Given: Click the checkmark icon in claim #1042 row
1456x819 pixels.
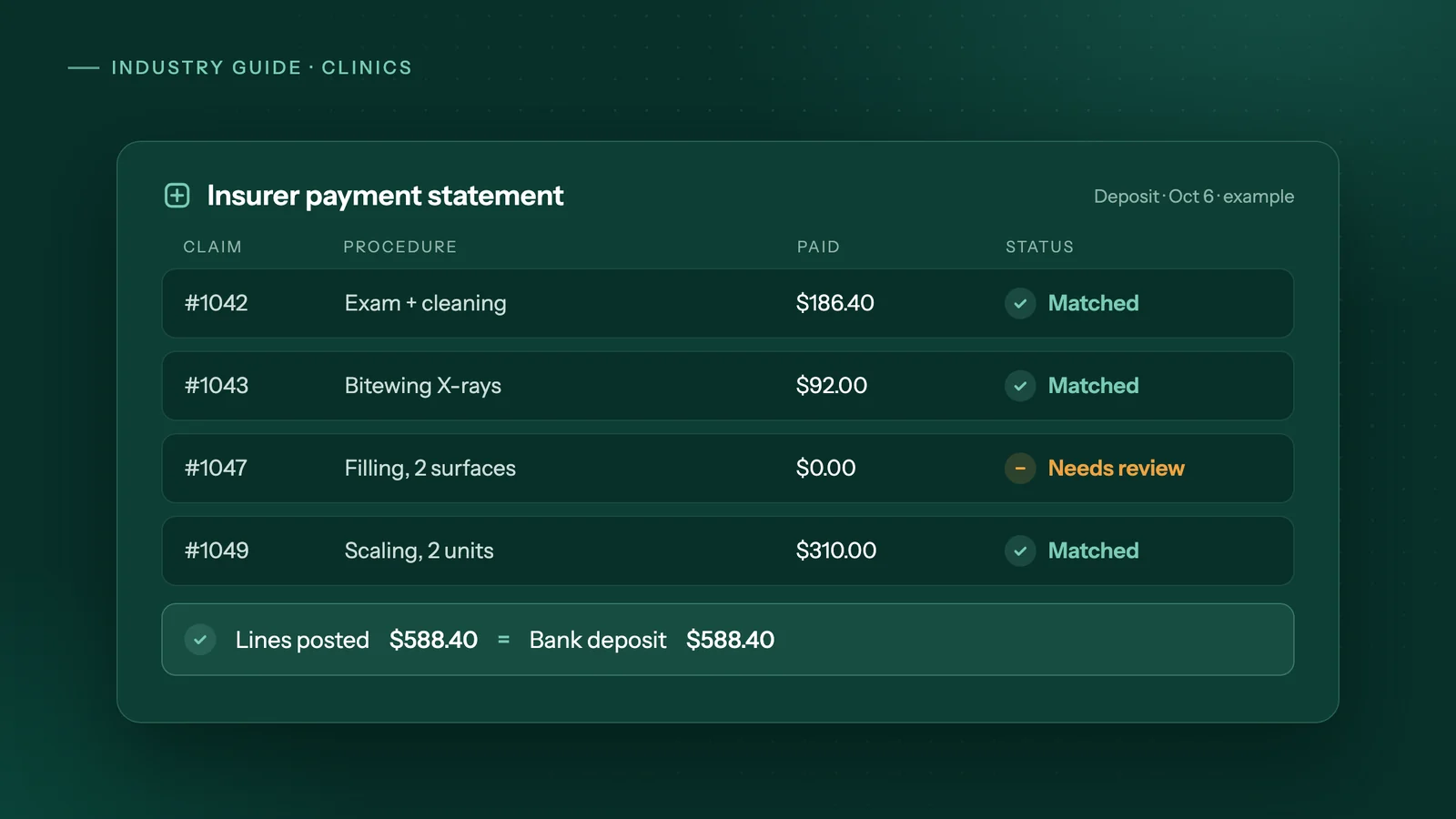Looking at the screenshot, I should tap(1020, 304).
